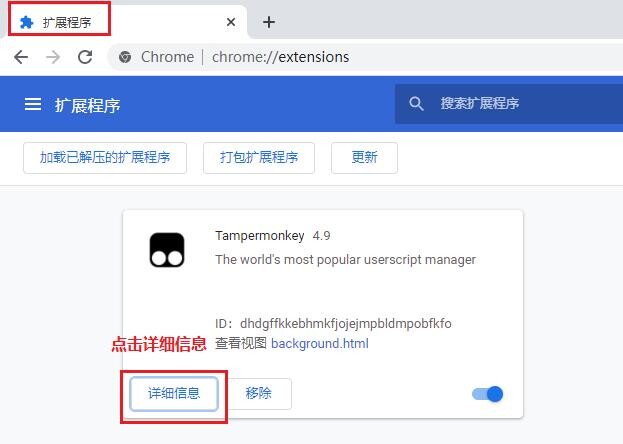The image size is (623, 444).
Task: Reload the extensions page
Action: (85, 57)
